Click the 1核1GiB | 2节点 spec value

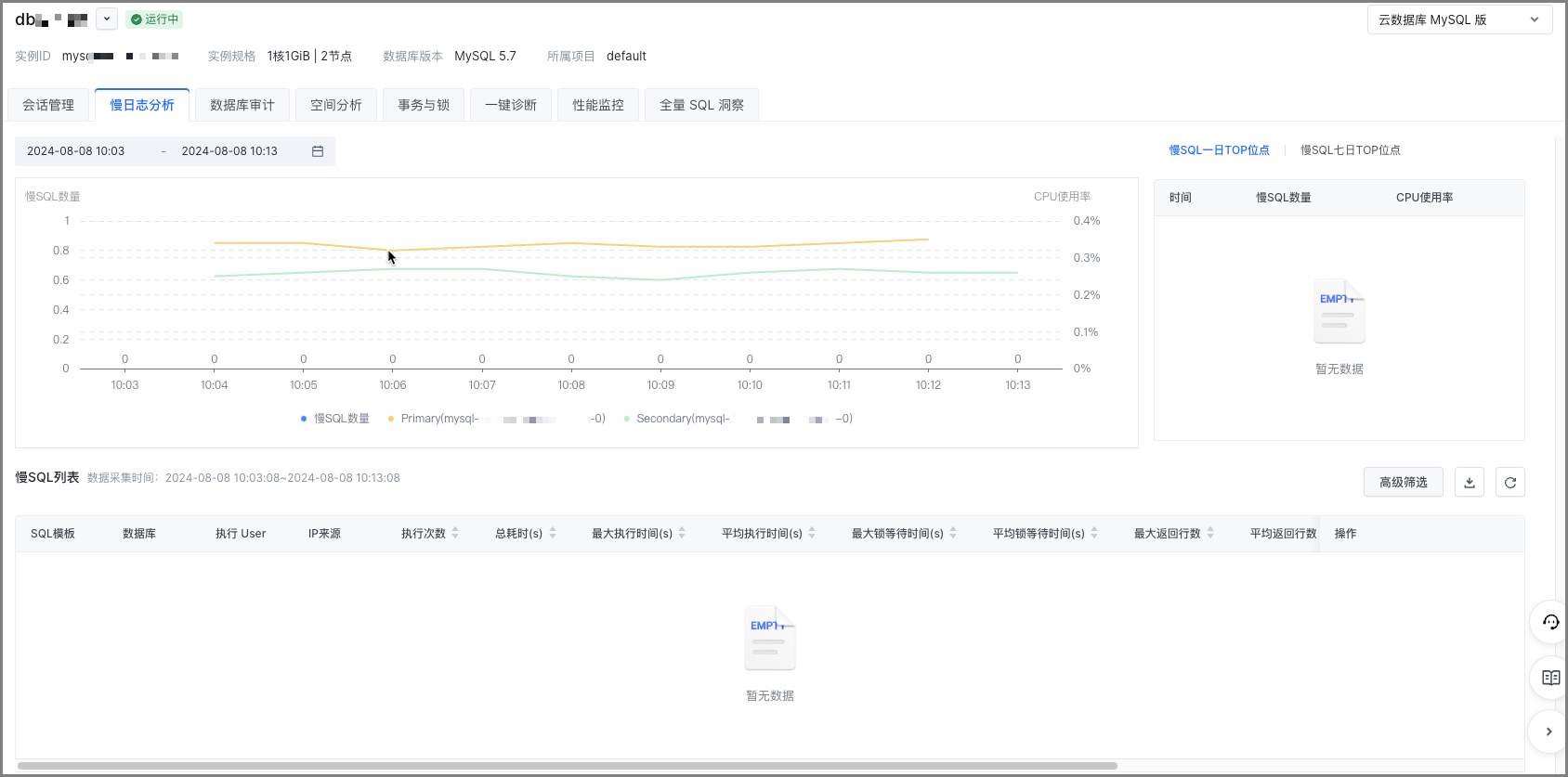(x=309, y=56)
